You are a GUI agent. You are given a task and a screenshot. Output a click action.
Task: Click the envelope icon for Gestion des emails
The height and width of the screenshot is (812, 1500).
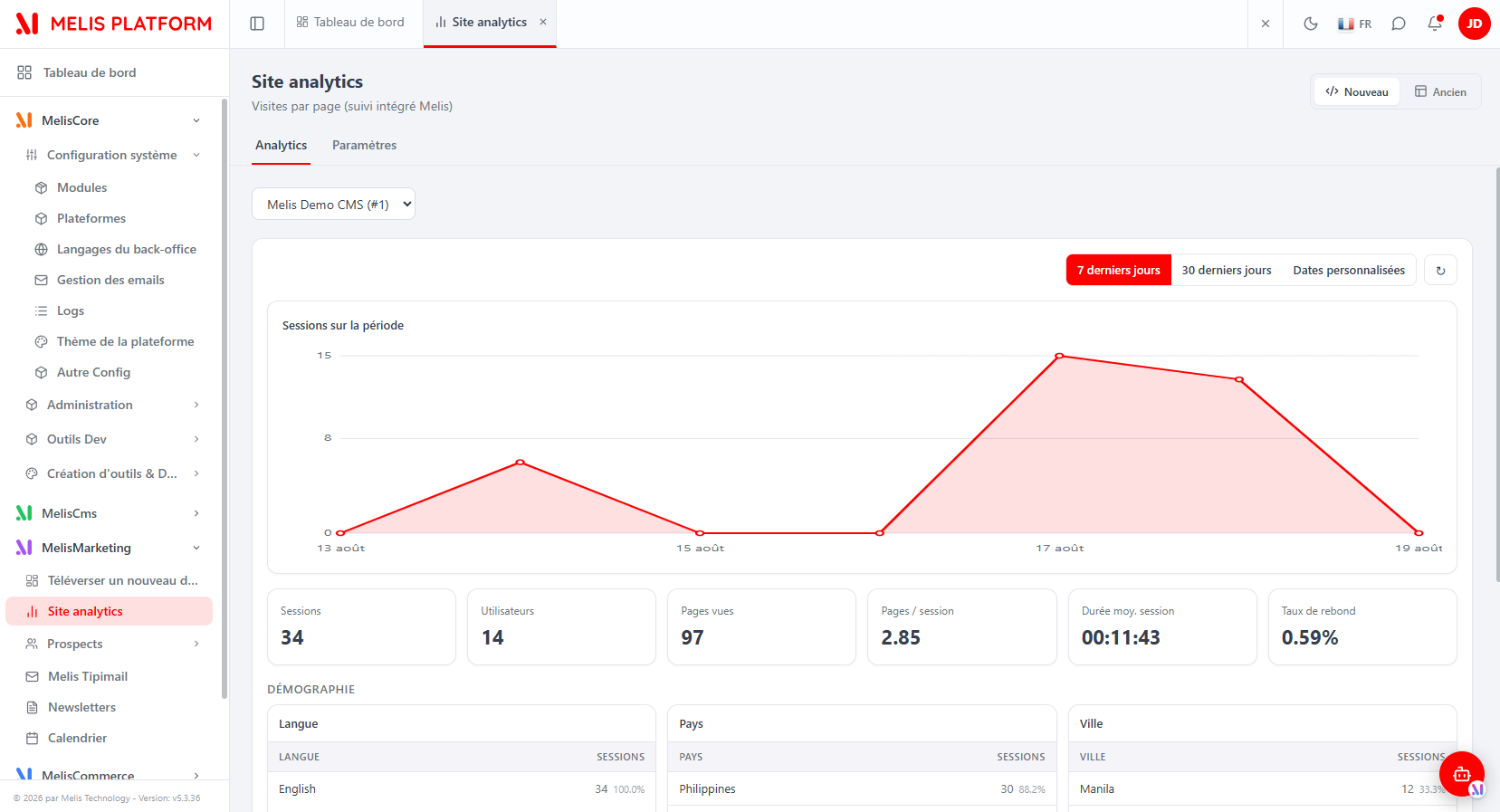[x=41, y=280]
